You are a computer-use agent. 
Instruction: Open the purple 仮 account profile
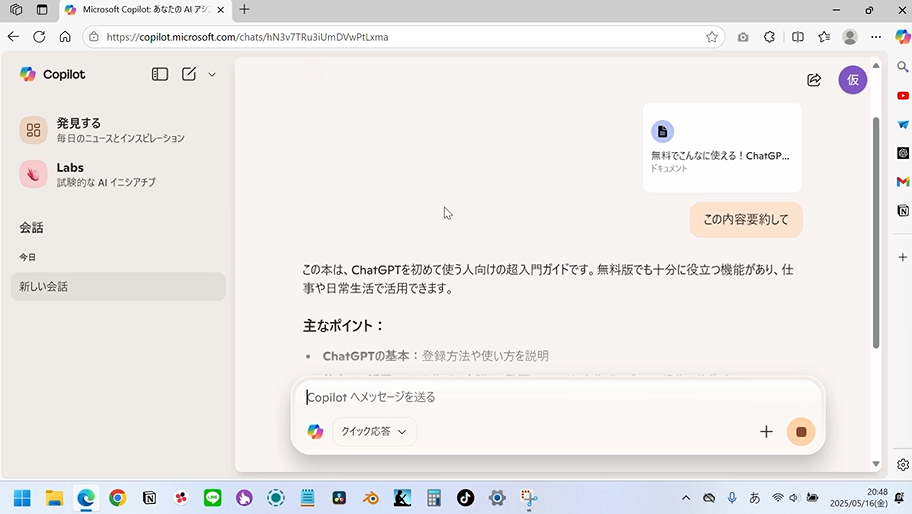coord(852,80)
